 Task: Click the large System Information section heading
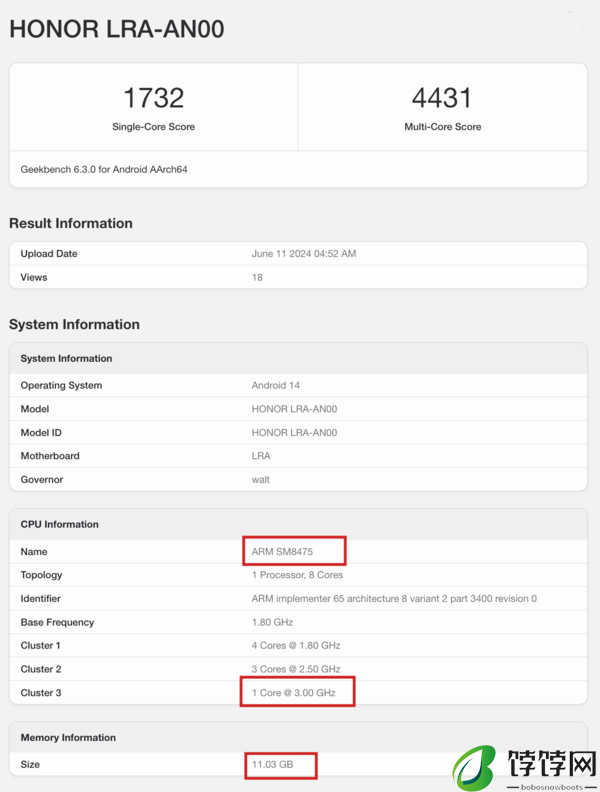74,324
